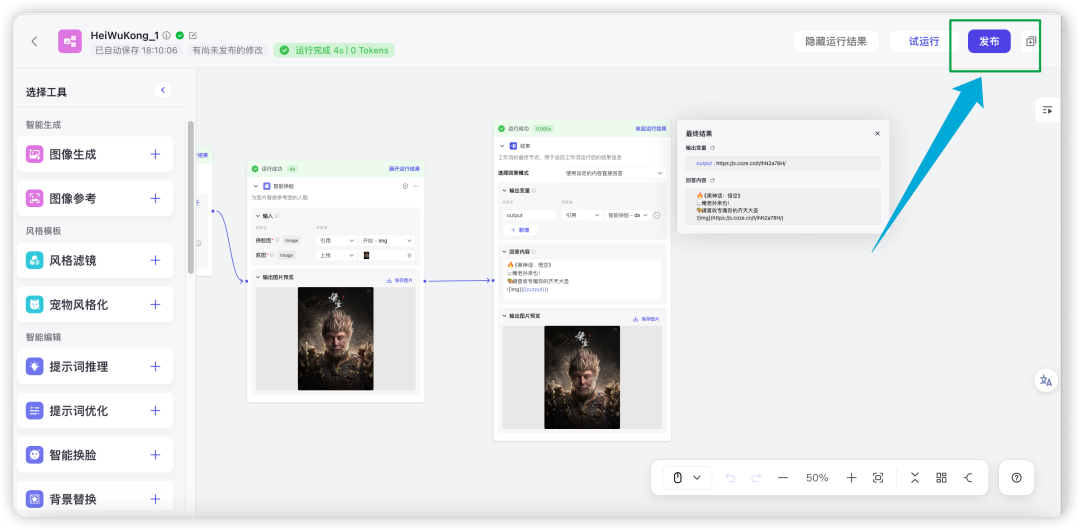Zoom out the canvas with minus button

point(783,478)
